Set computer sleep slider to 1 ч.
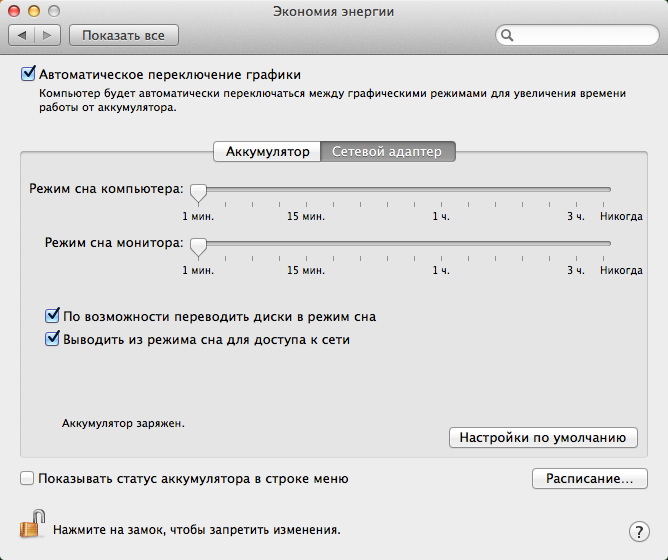 (x=438, y=188)
